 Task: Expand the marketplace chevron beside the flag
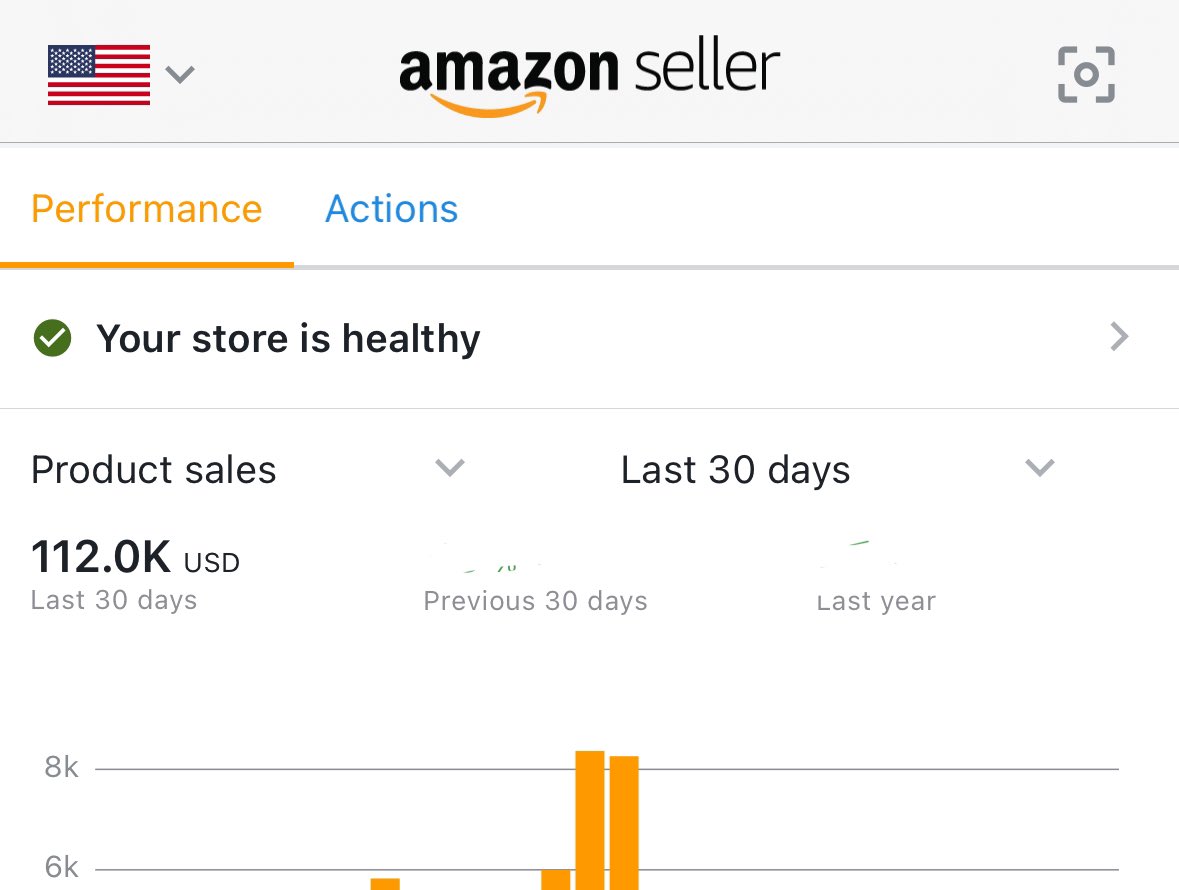tap(180, 74)
